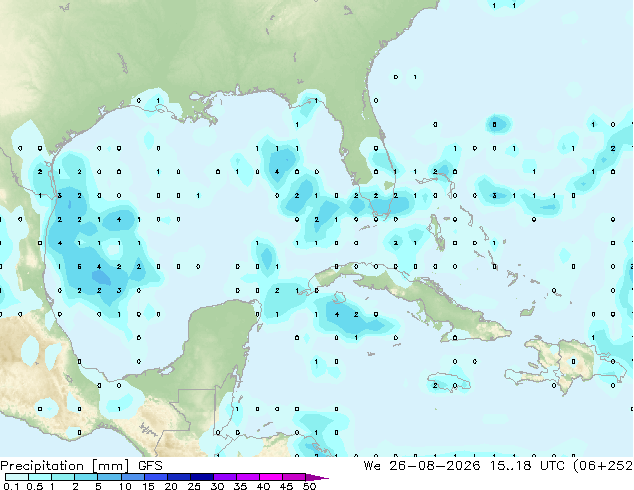The image size is (634, 490).
Task: Click the '0.5' legend scale label
Action: point(35,486)
